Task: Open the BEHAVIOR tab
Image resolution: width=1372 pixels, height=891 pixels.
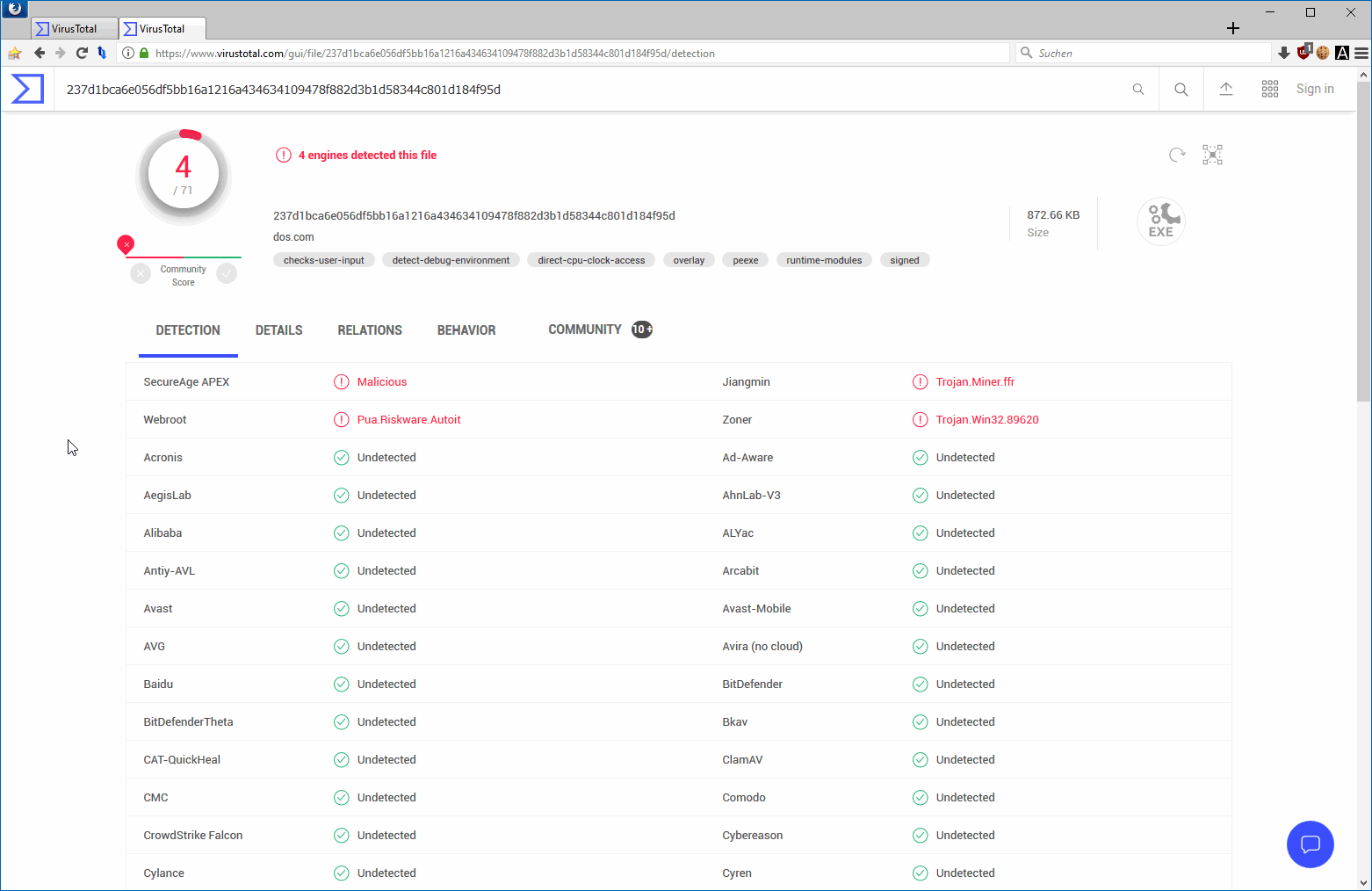Action: (x=466, y=330)
